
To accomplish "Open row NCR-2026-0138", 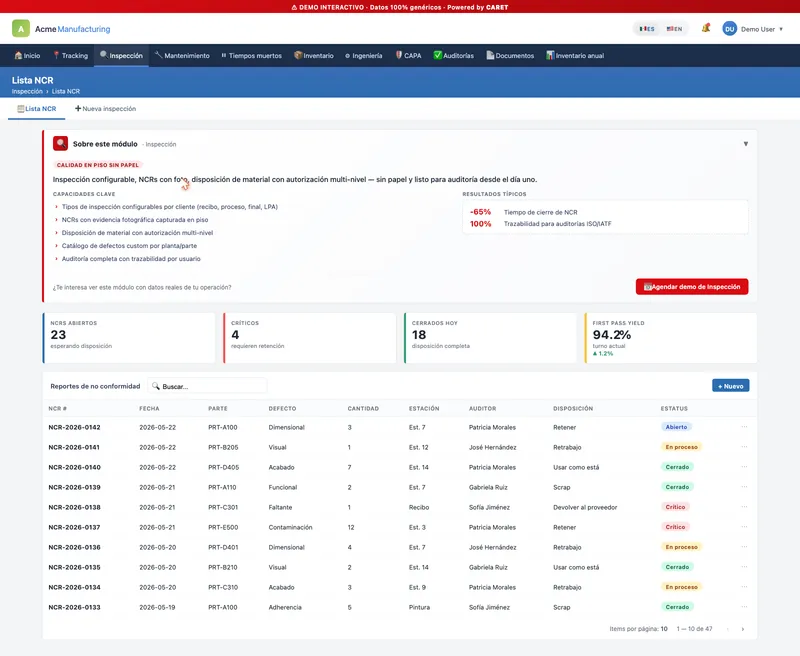I will pyautogui.click(x=399, y=507).
